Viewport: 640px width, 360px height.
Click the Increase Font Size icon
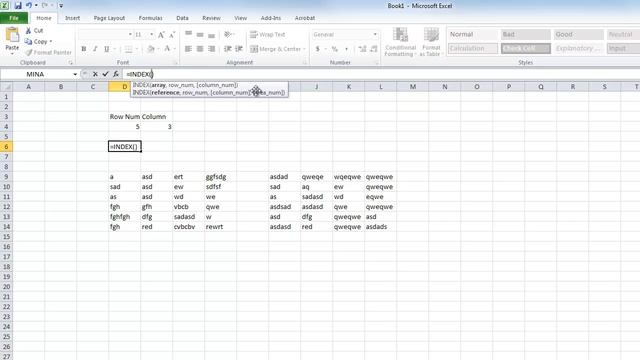tap(161, 35)
